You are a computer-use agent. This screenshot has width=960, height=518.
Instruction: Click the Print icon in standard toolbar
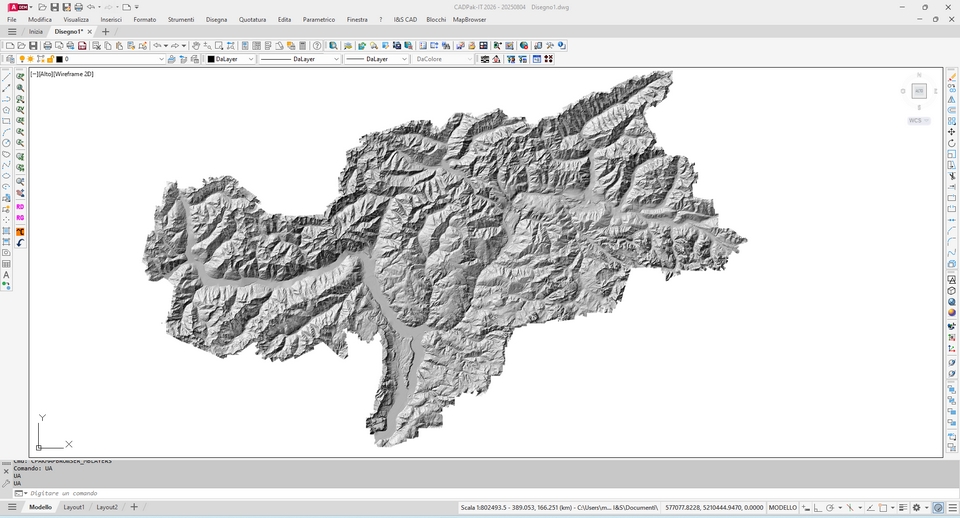(47, 45)
